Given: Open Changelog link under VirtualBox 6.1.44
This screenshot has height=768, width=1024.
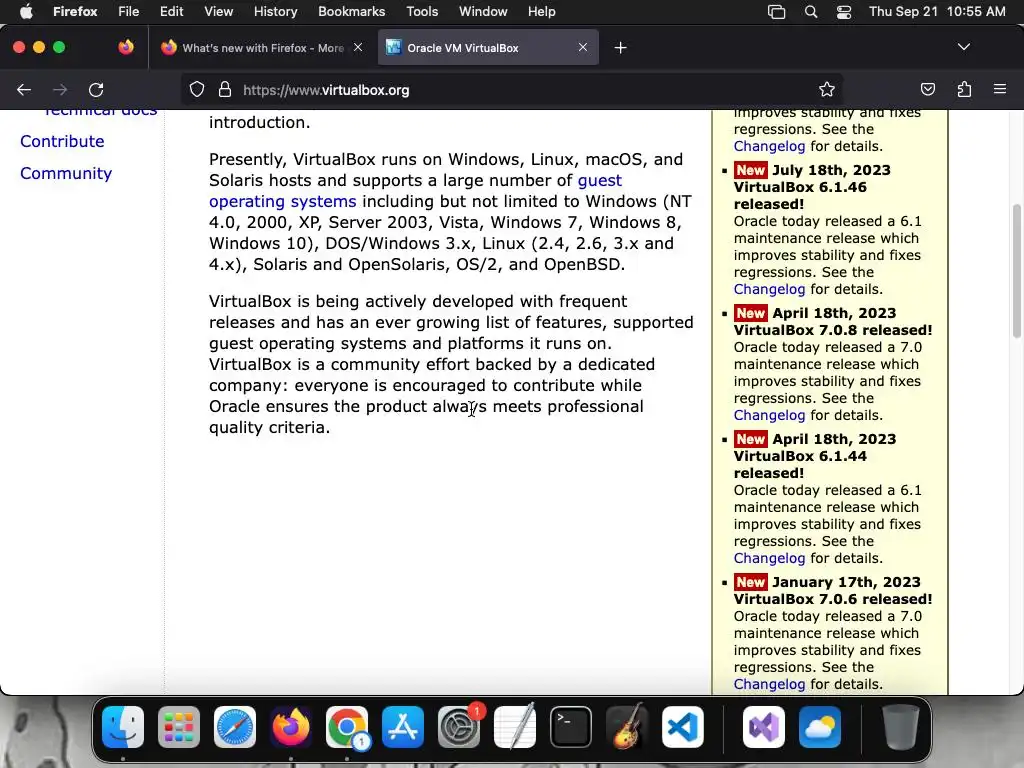Looking at the screenshot, I should pyautogui.click(x=769, y=558).
